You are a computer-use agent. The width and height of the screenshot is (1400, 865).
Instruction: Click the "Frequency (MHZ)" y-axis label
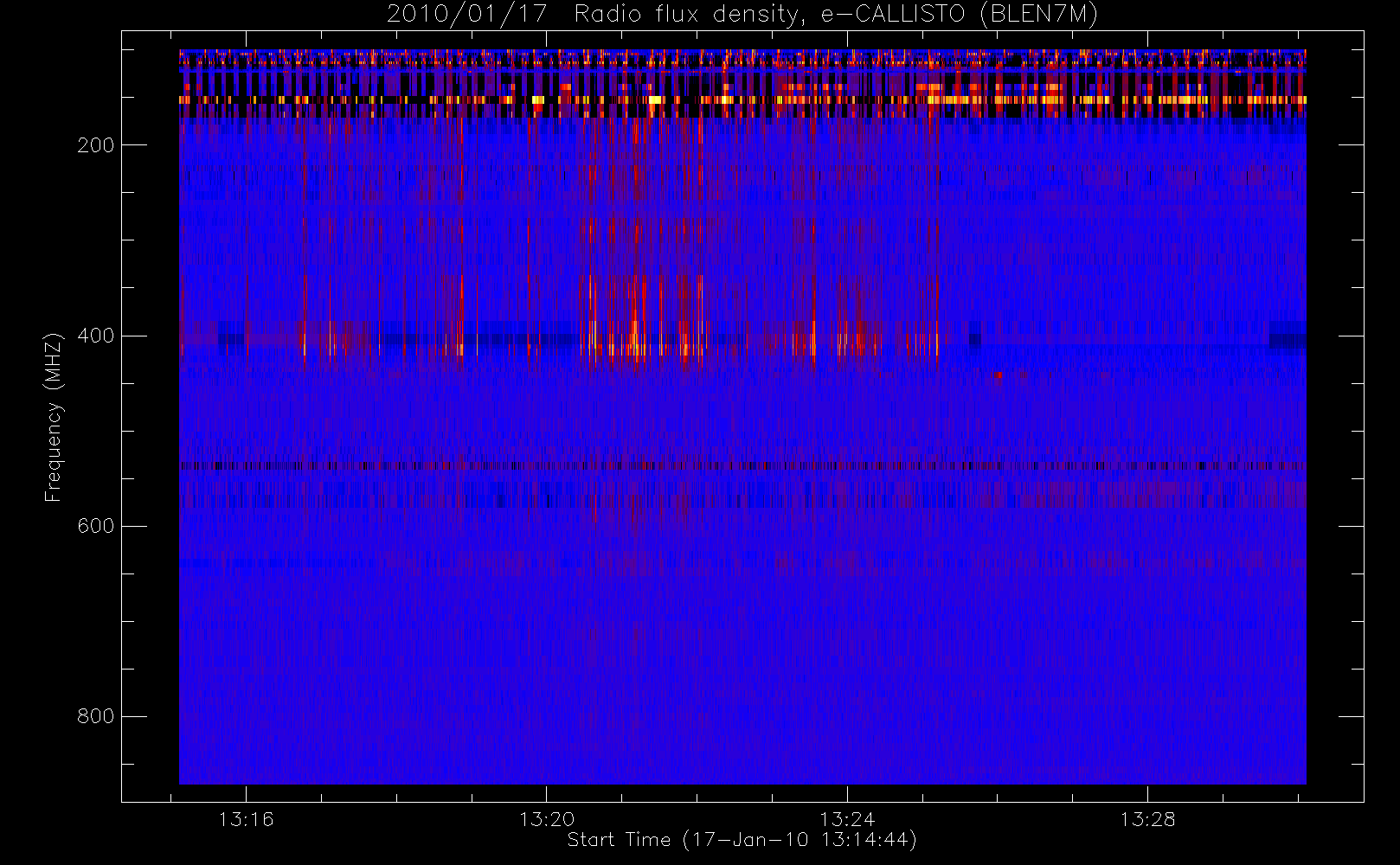coord(54,417)
